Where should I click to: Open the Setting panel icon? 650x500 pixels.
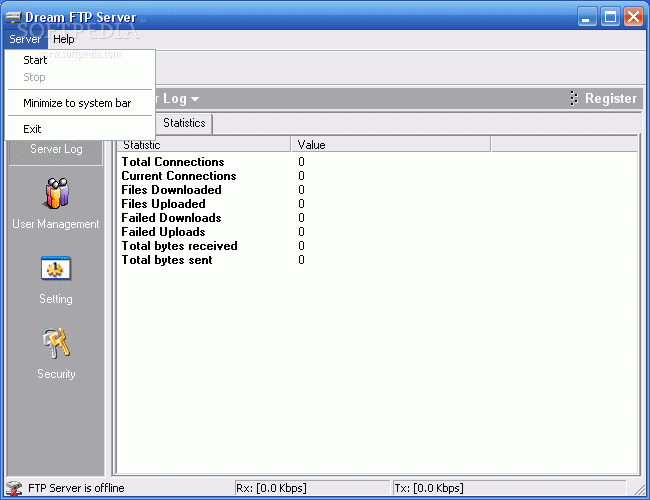point(56,268)
